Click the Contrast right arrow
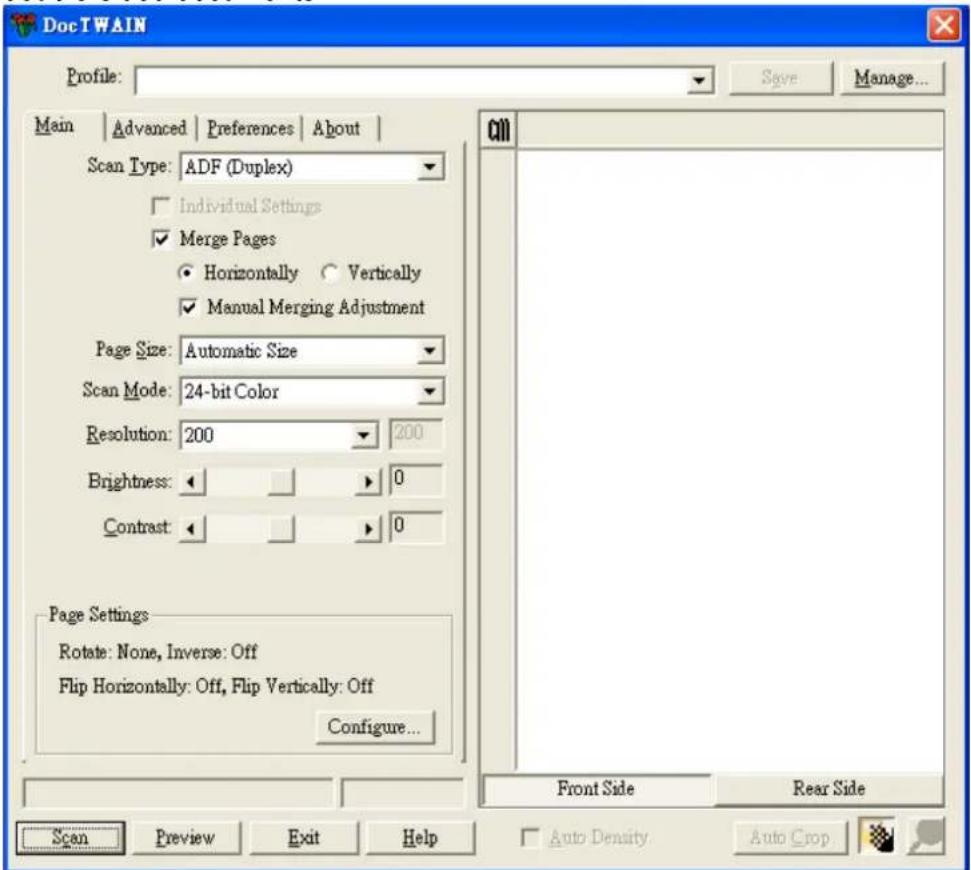 368,528
